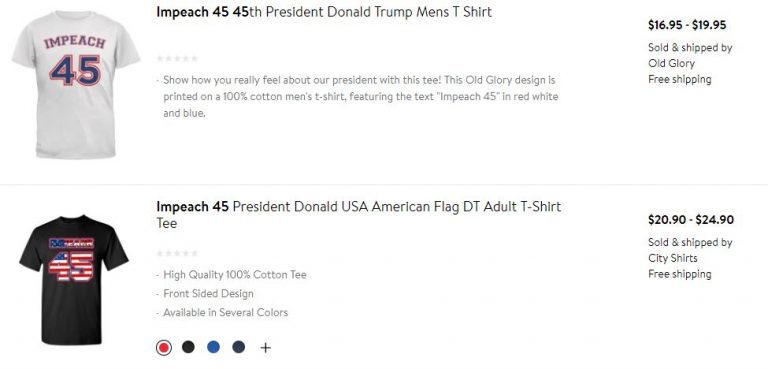
Task: Click Free shipping under City Shirts
Action: pos(680,274)
